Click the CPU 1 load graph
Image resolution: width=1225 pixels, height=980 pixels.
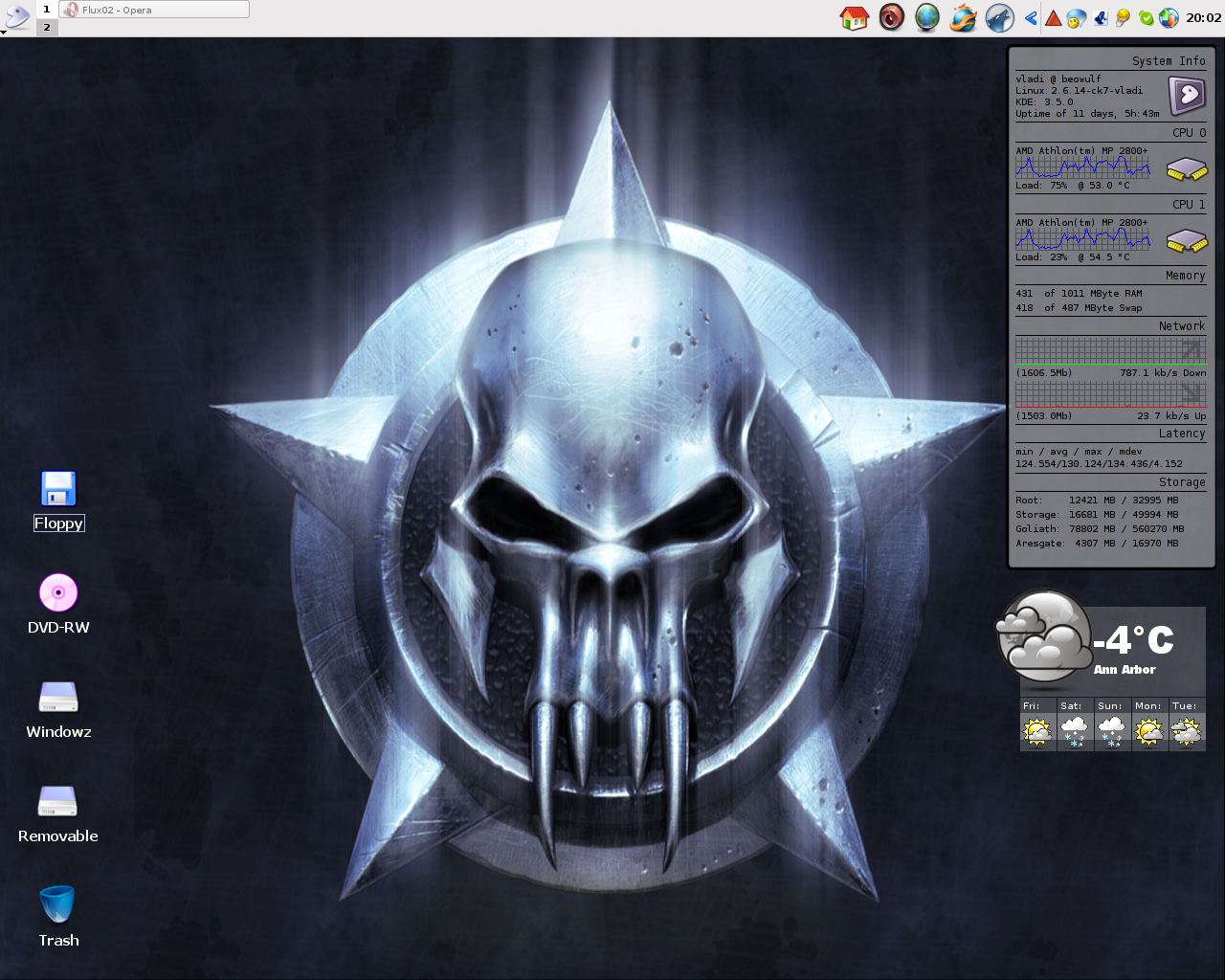click(1082, 239)
